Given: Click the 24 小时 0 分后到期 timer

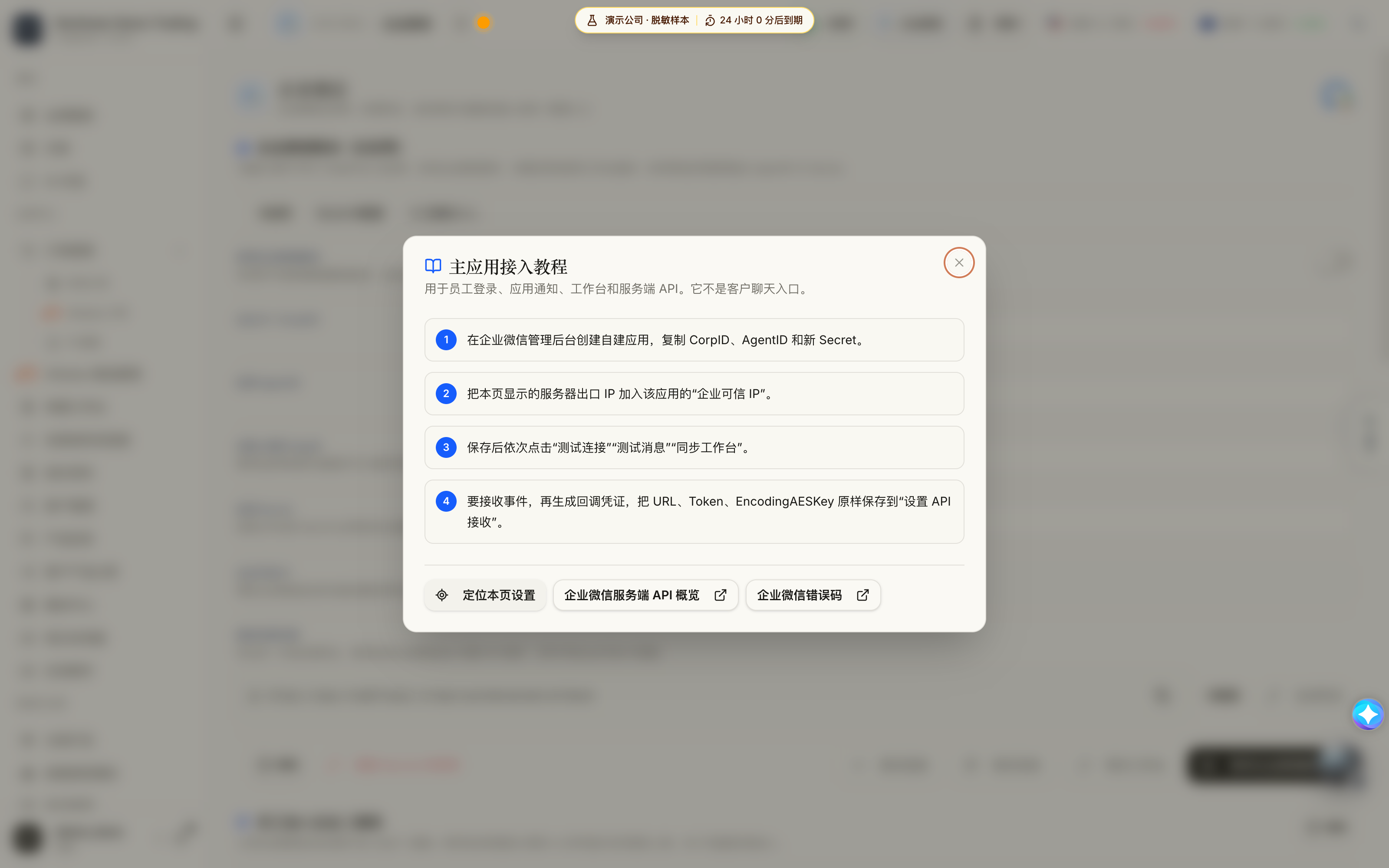Looking at the screenshot, I should (760, 20).
